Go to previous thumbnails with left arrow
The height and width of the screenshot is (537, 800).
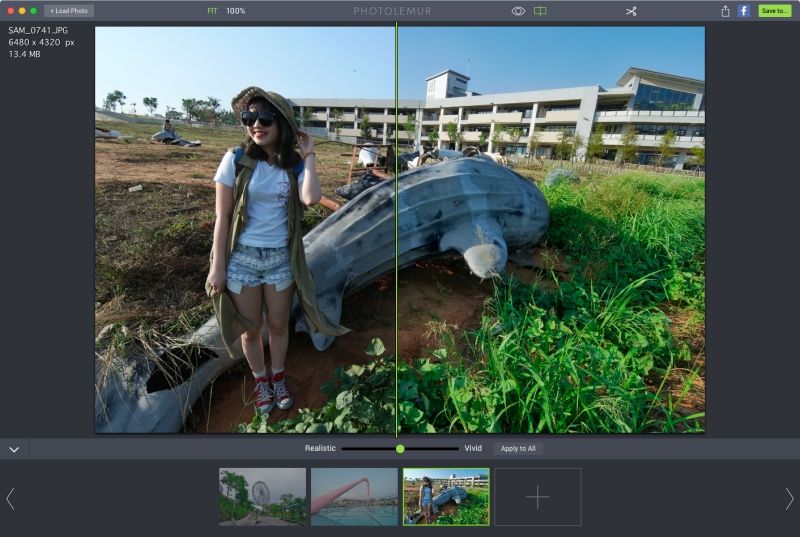point(10,499)
